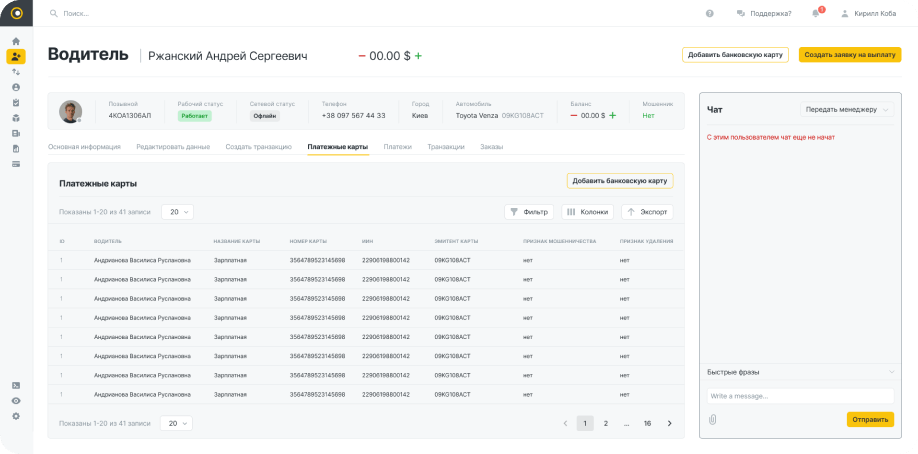Click the home icon in the sidebar
Viewport: 918px width, 454px height.
pyautogui.click(x=16, y=41)
